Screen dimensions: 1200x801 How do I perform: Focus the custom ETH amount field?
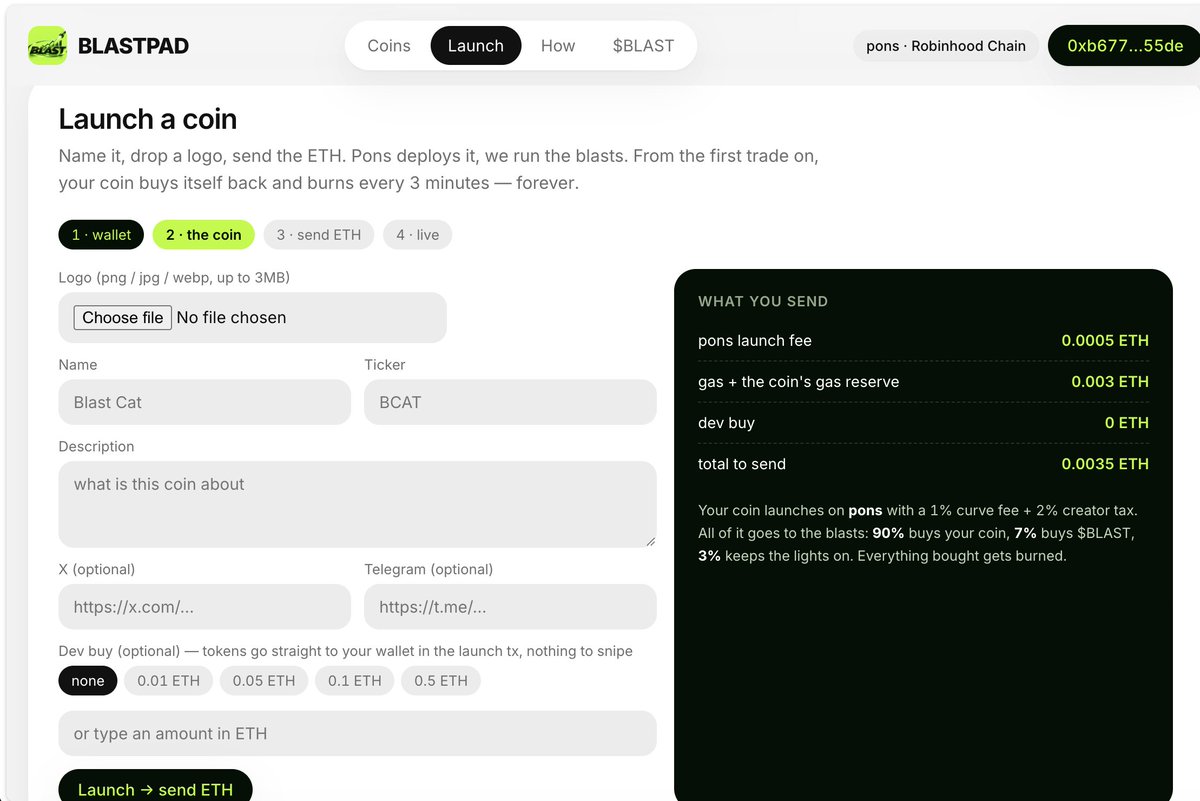357,733
